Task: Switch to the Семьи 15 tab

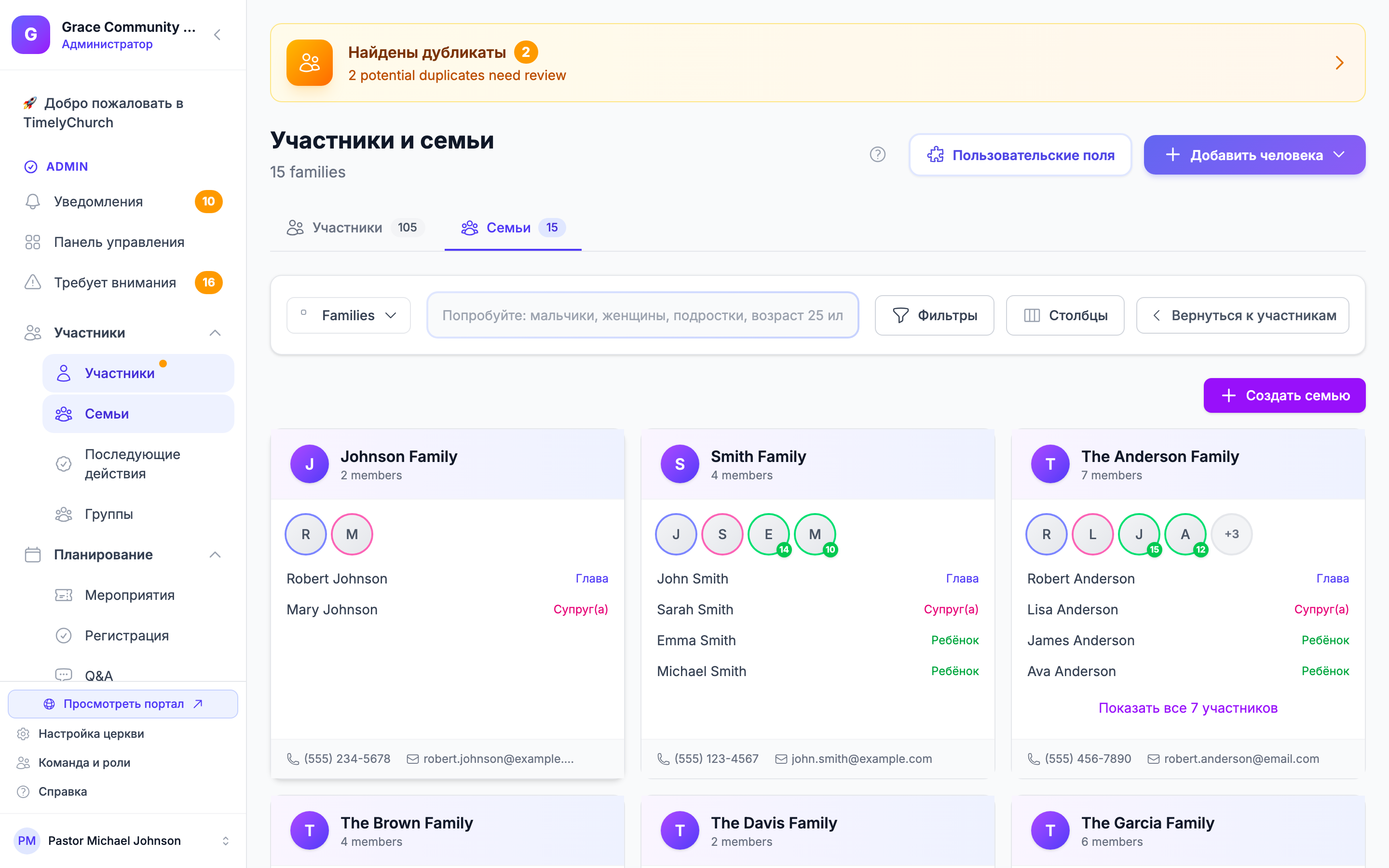Action: click(513, 228)
